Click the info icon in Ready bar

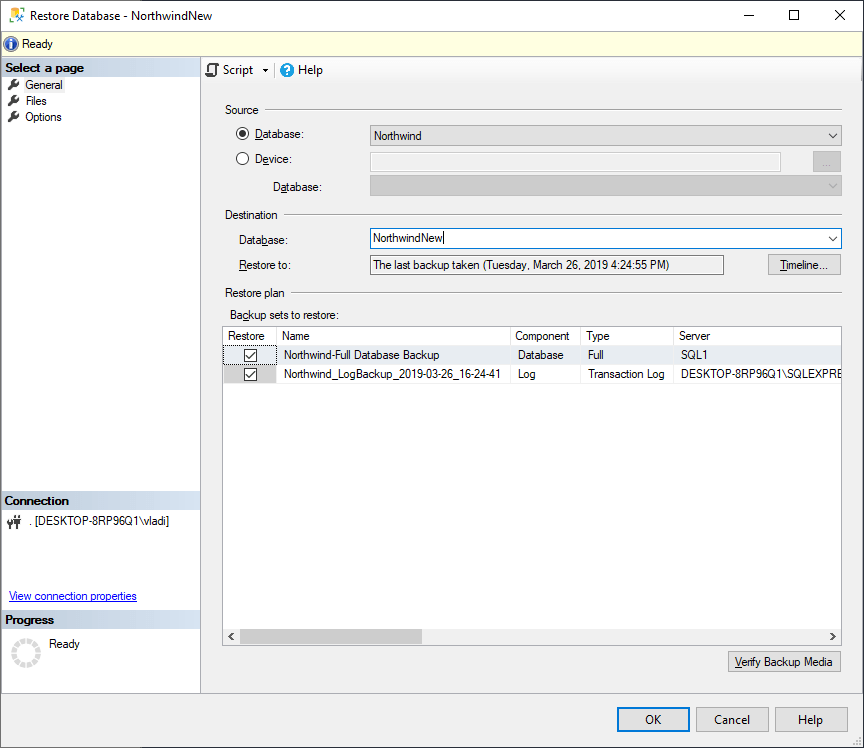click(10, 44)
